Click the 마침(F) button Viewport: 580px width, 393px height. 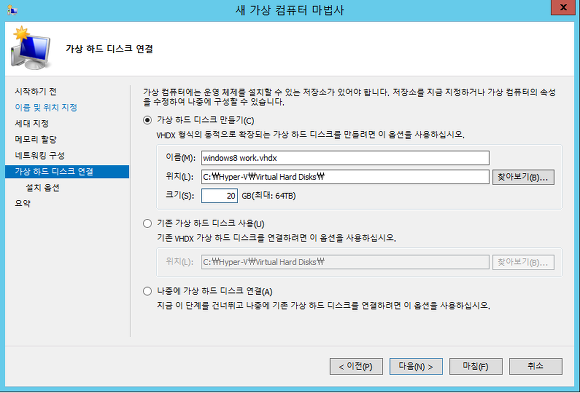476,366
